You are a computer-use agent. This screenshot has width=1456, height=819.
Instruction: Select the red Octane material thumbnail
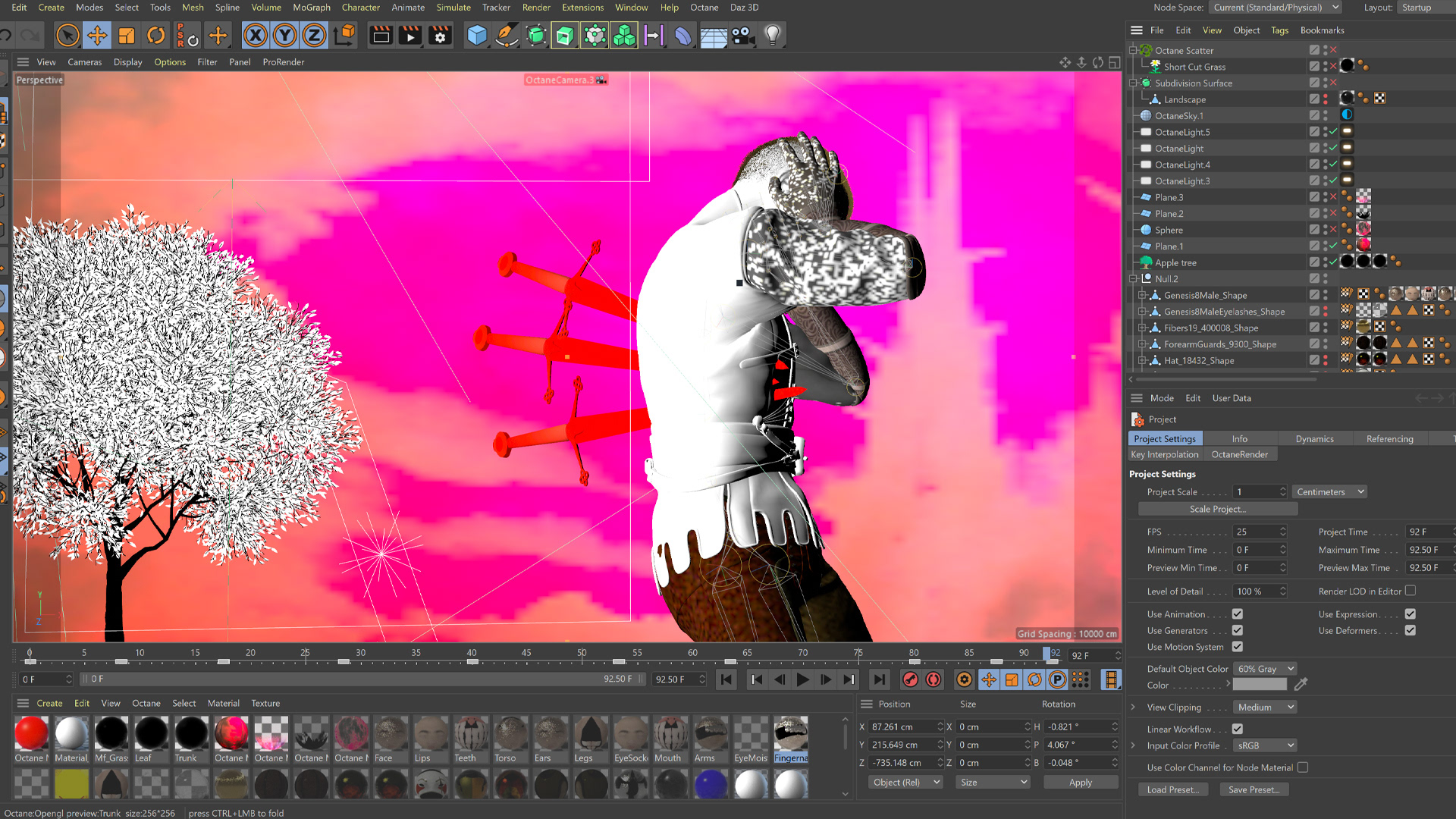click(x=31, y=734)
